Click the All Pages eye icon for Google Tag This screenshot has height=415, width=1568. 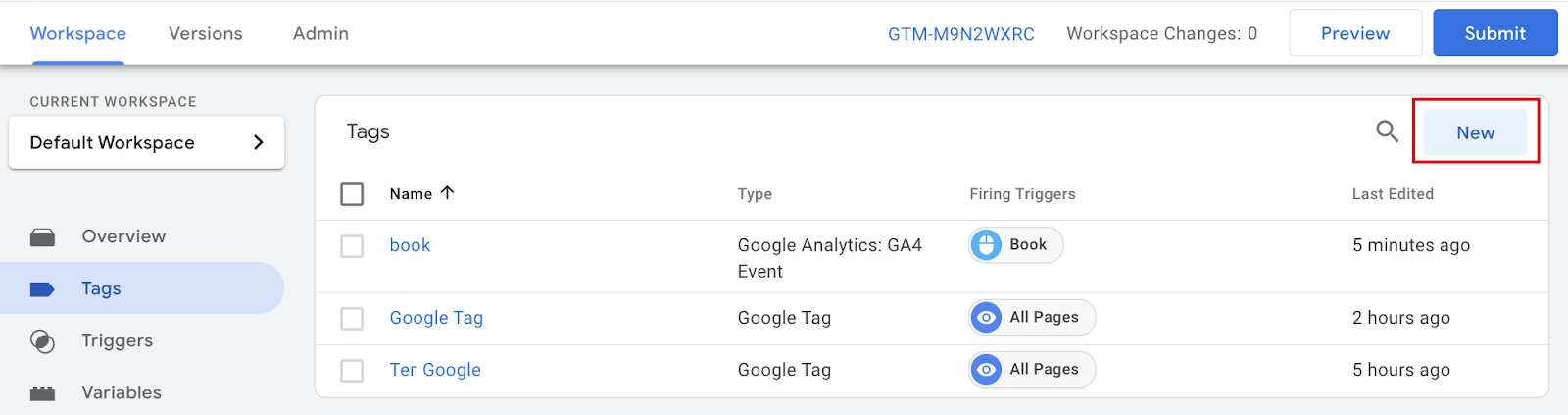pyautogui.click(x=987, y=317)
